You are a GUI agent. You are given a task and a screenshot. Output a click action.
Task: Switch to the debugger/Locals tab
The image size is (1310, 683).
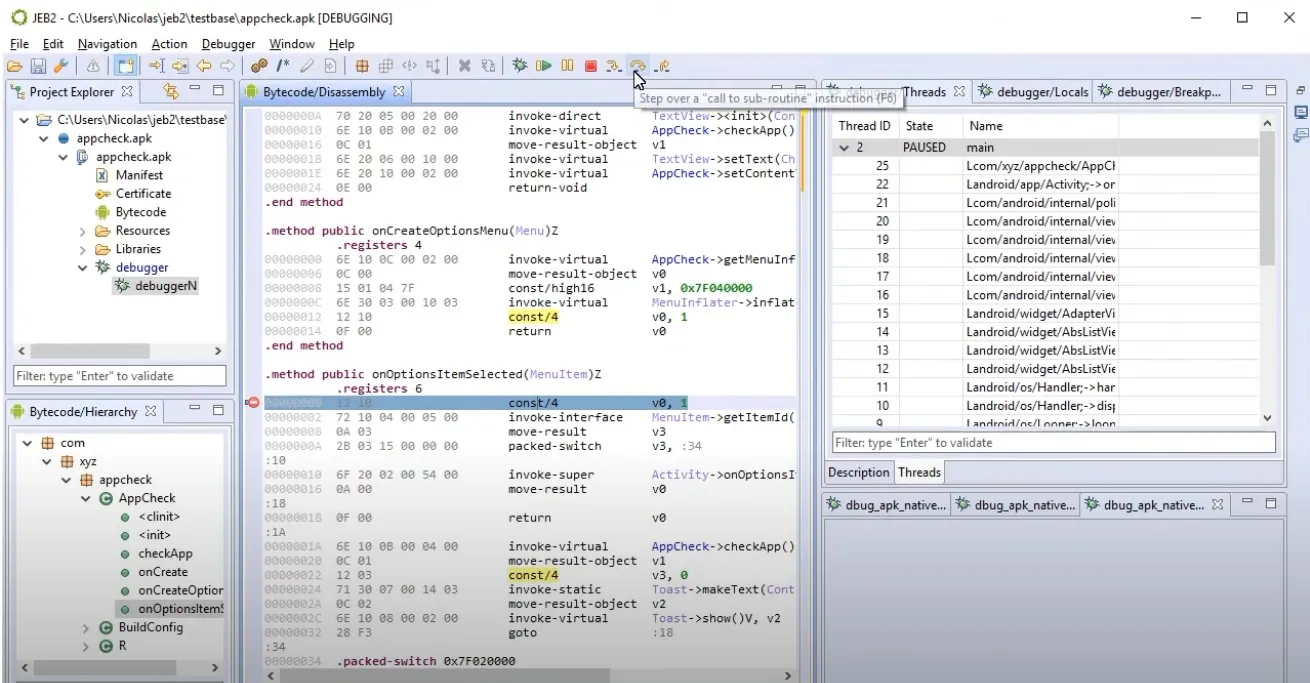point(1033,92)
